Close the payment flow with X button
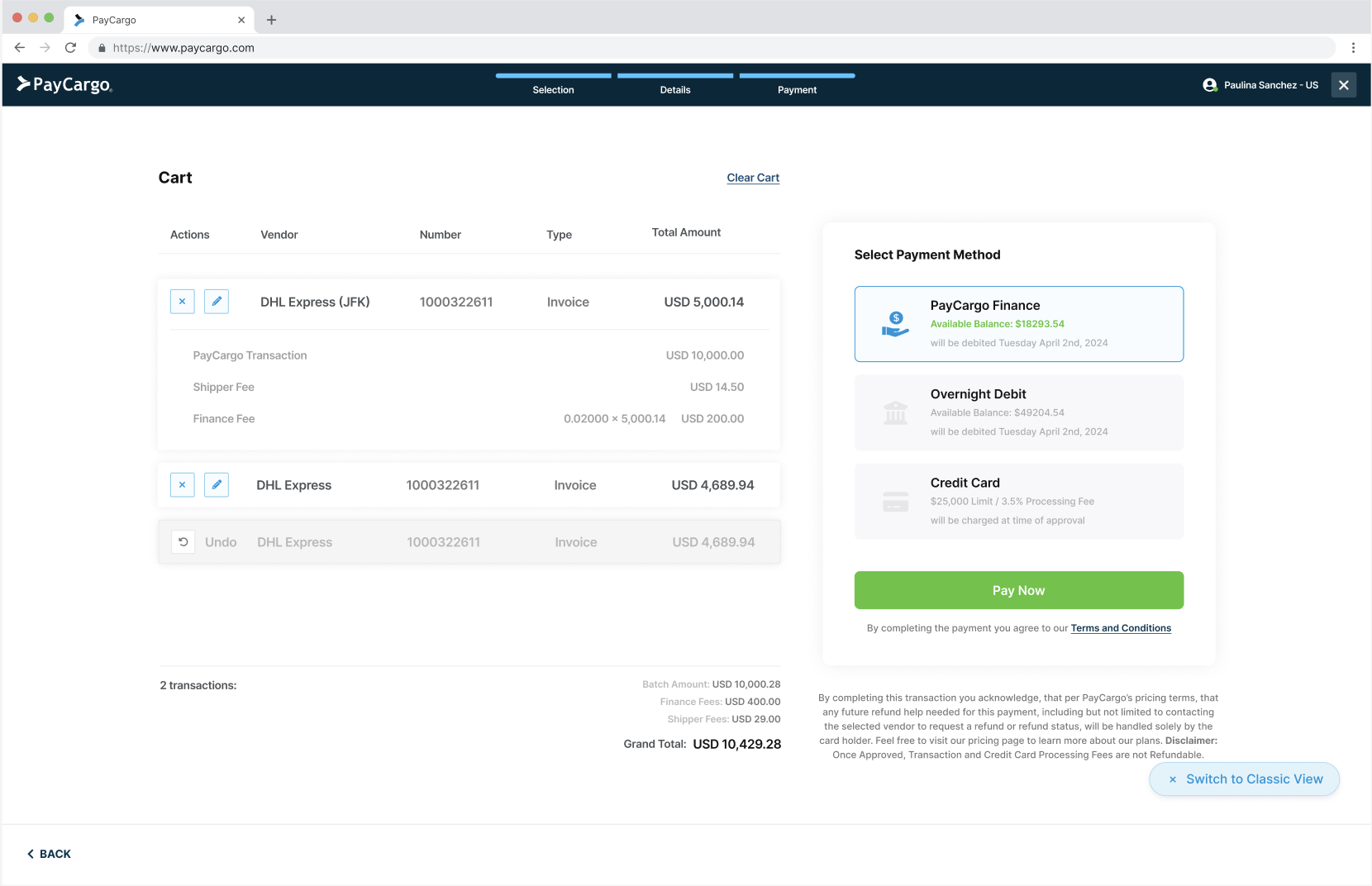The height and width of the screenshot is (886, 1372). (x=1344, y=85)
